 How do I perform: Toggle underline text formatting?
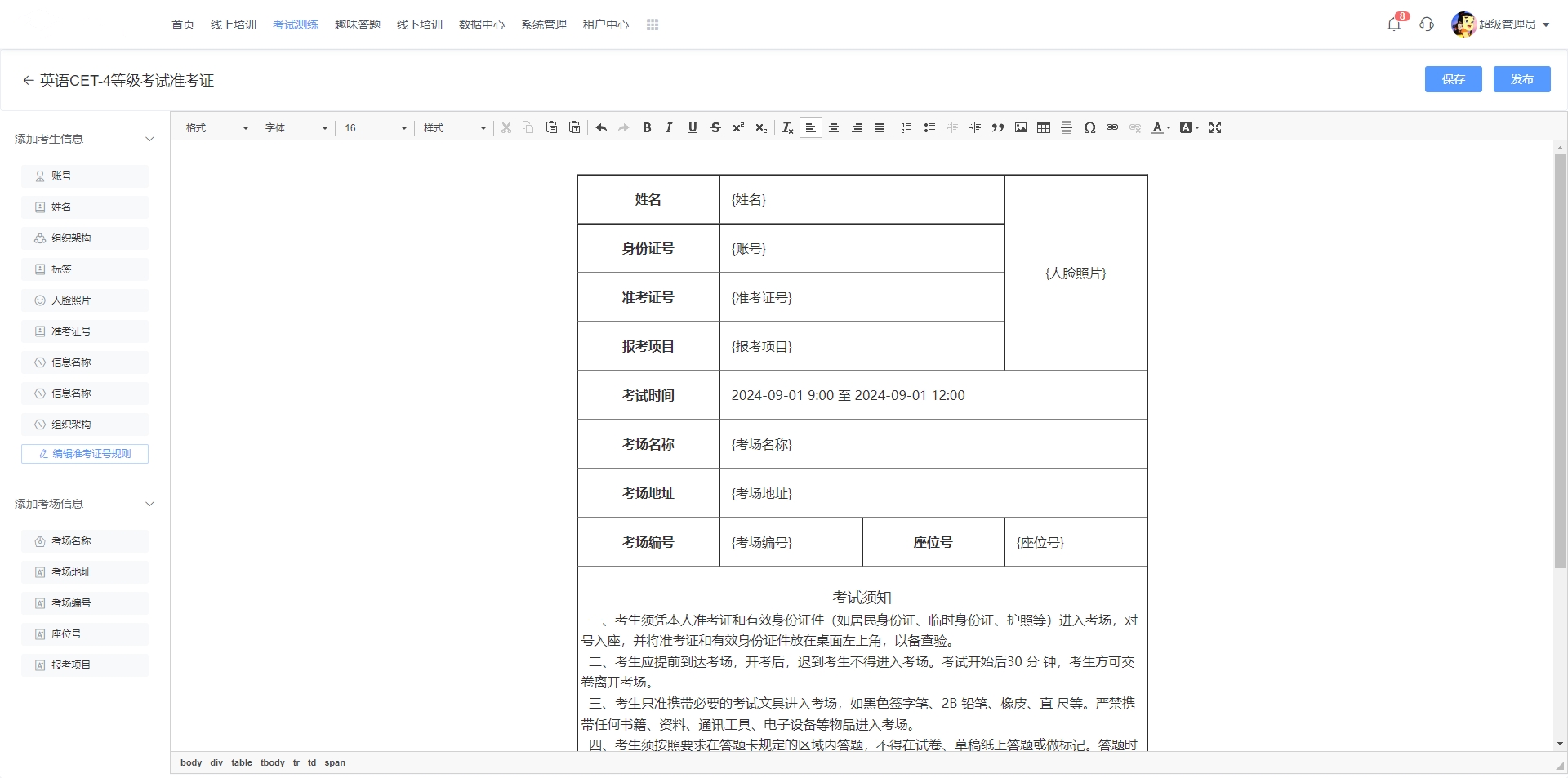(x=693, y=127)
